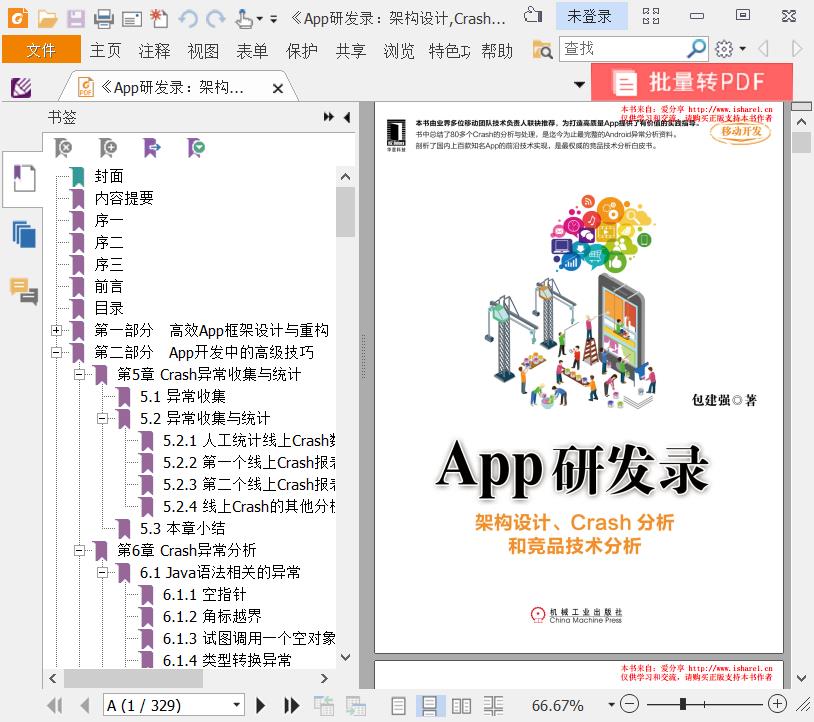Click the save disk icon
This screenshot has width=814, height=722.
click(76, 19)
